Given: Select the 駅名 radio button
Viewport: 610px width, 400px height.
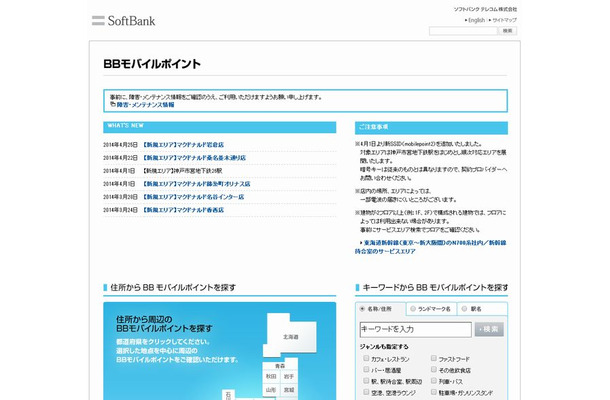Looking at the screenshot, I should (x=464, y=309).
